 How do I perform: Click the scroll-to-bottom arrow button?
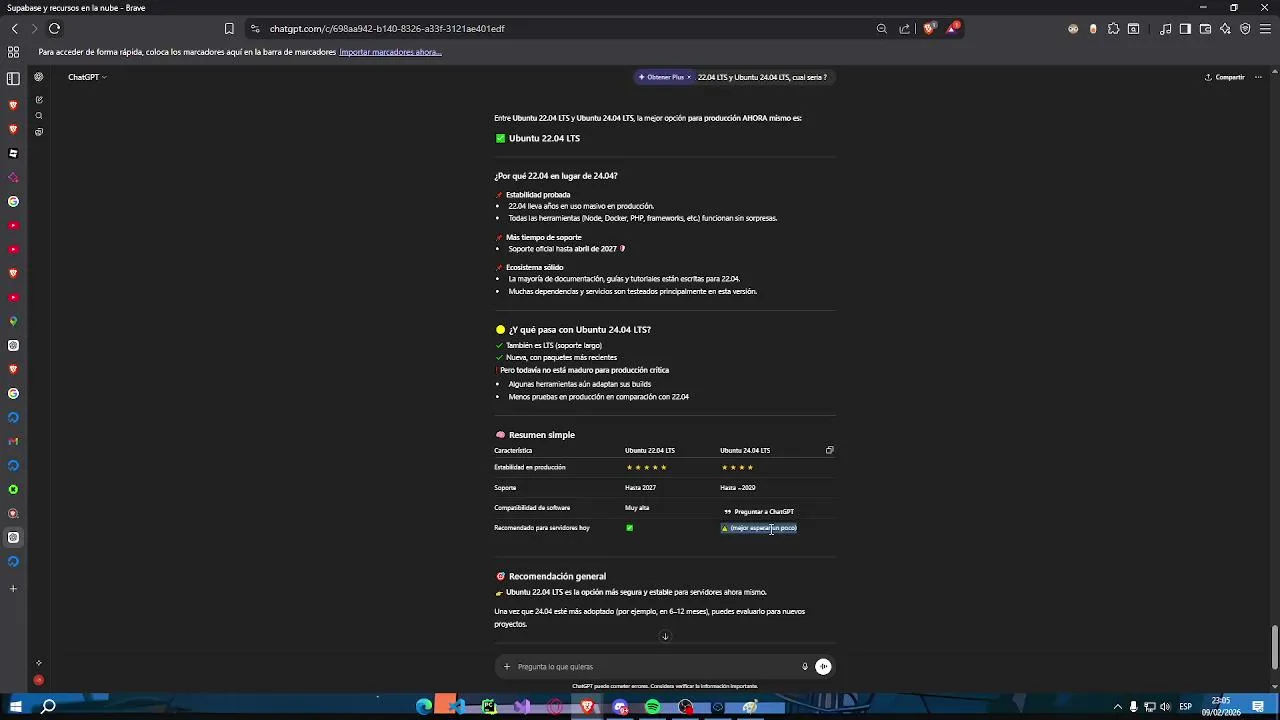coord(665,636)
